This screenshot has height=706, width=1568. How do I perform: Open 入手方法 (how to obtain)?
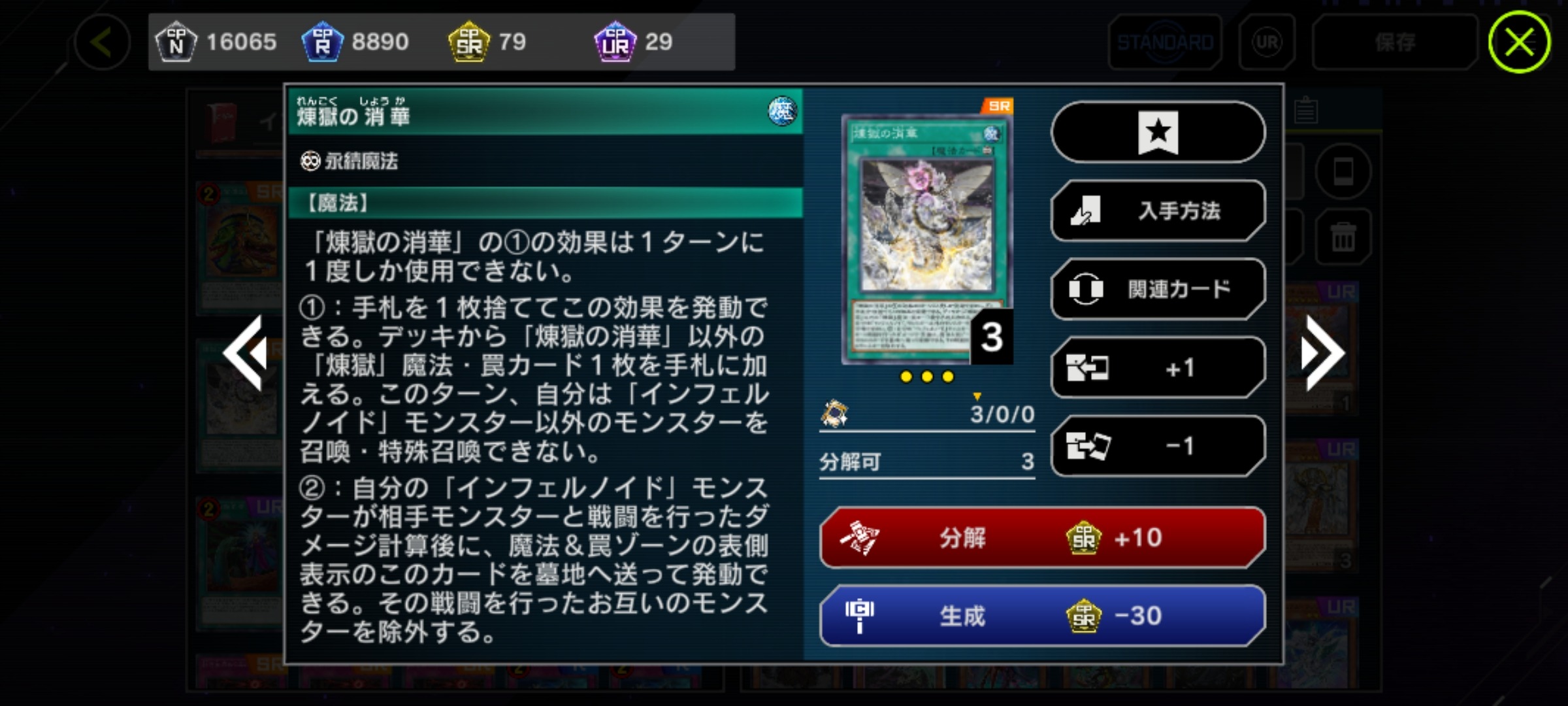pyautogui.click(x=1158, y=210)
